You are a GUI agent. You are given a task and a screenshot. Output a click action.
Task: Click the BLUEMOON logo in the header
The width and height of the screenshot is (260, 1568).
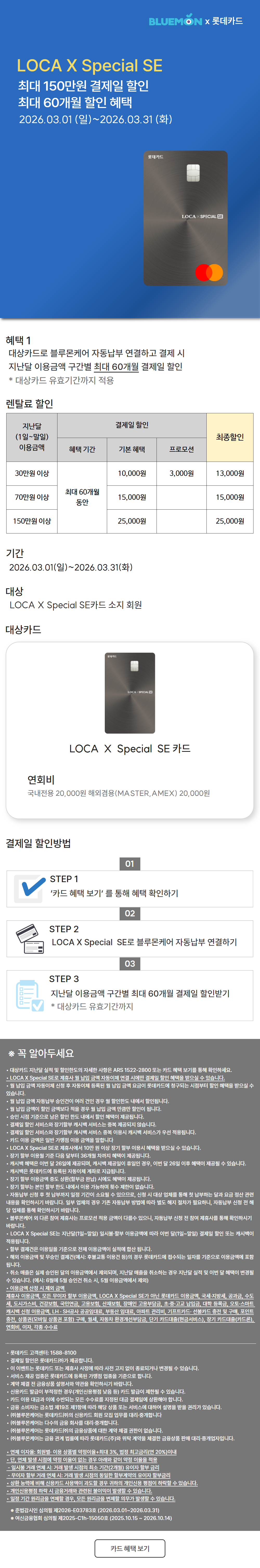pos(175,21)
